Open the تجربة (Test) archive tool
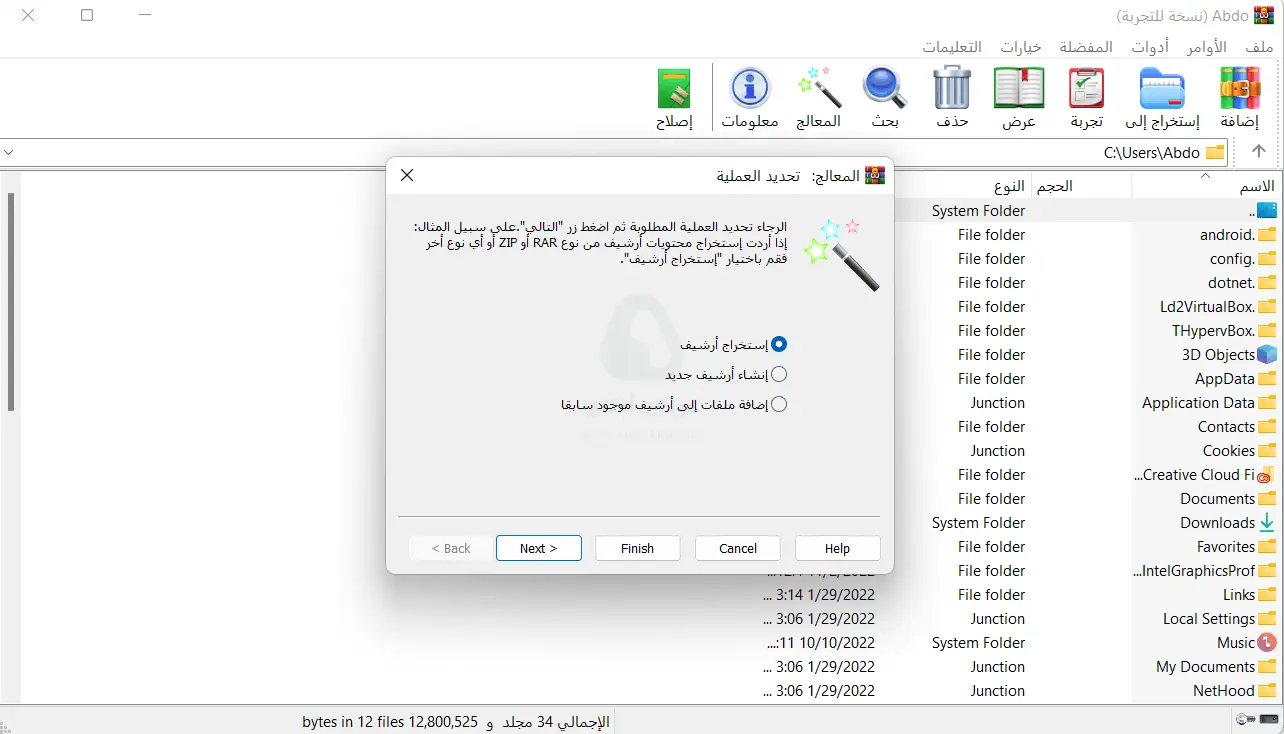 [1086, 97]
